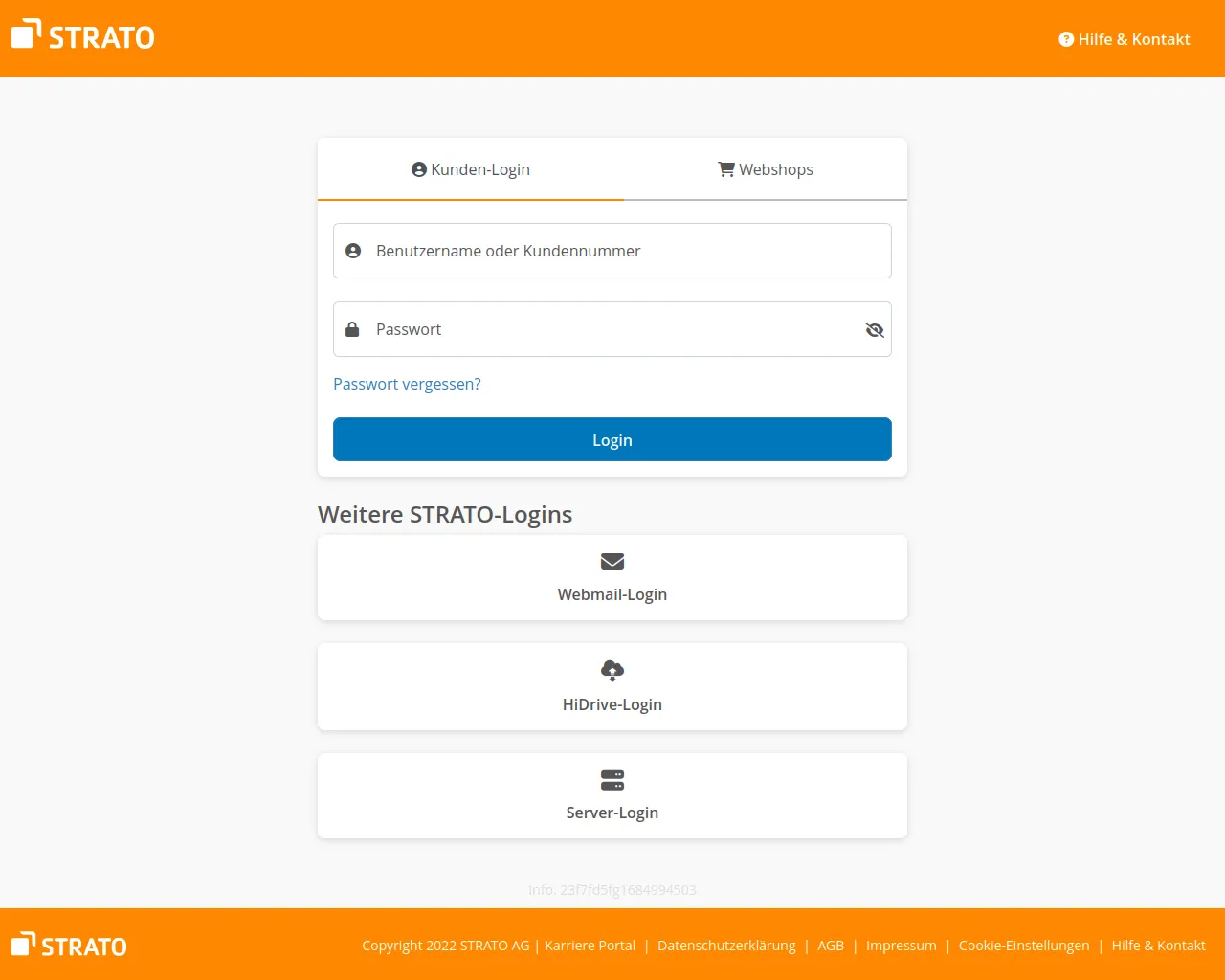The image size is (1225, 980).
Task: Focus the Benutzername oder Kundennummer field
Action: tap(612, 251)
